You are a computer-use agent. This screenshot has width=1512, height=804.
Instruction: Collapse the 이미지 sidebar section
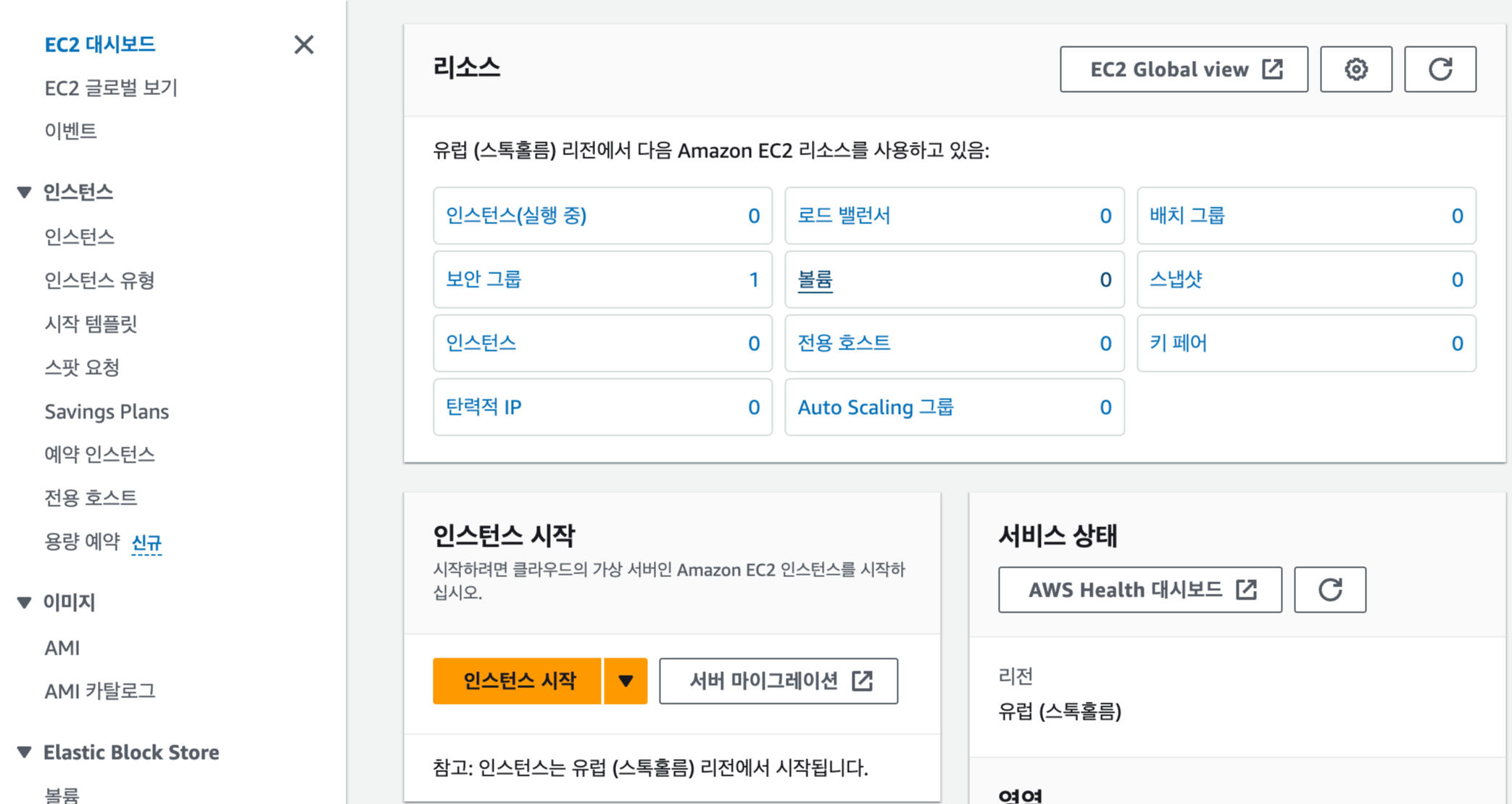tap(25, 602)
